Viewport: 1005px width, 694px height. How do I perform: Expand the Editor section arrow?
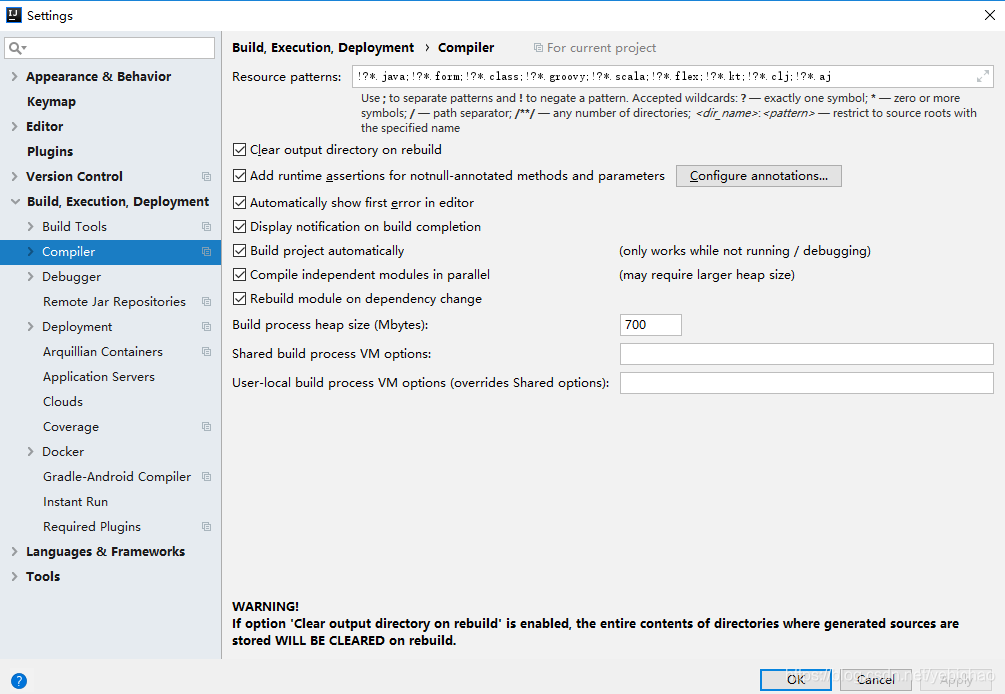point(14,126)
